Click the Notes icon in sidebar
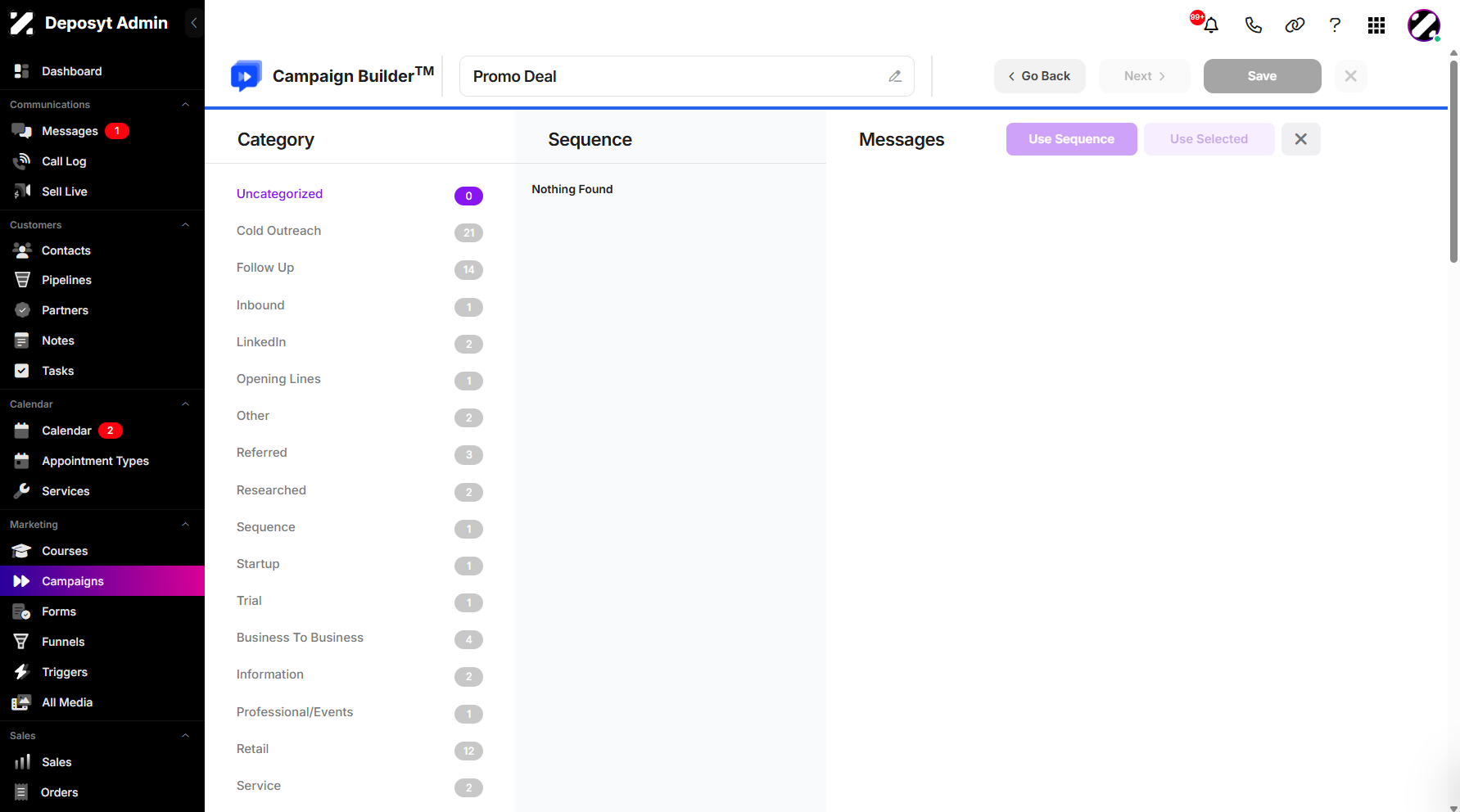 (x=22, y=341)
